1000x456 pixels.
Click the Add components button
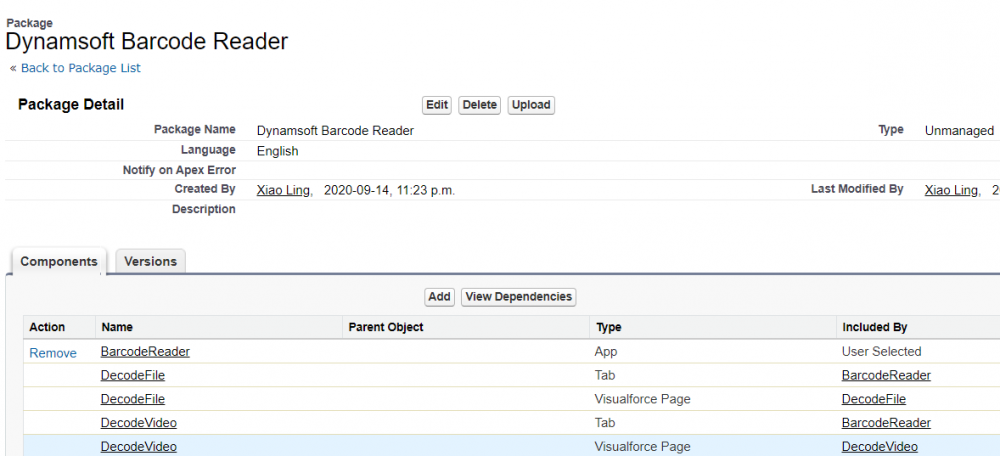(x=439, y=297)
